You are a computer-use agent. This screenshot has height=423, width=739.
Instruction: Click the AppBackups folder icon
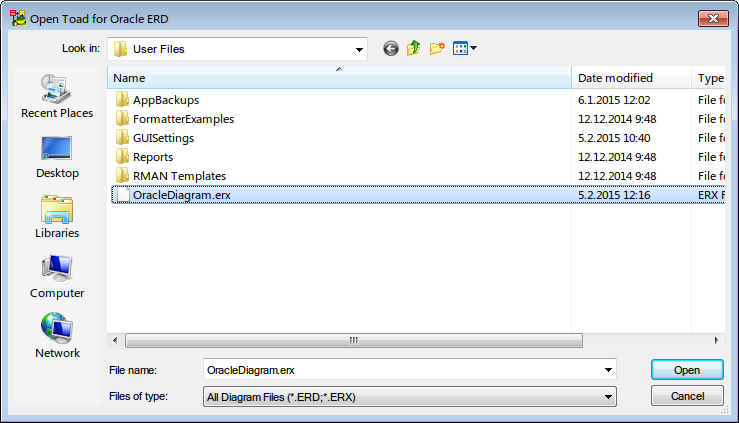tap(122, 99)
